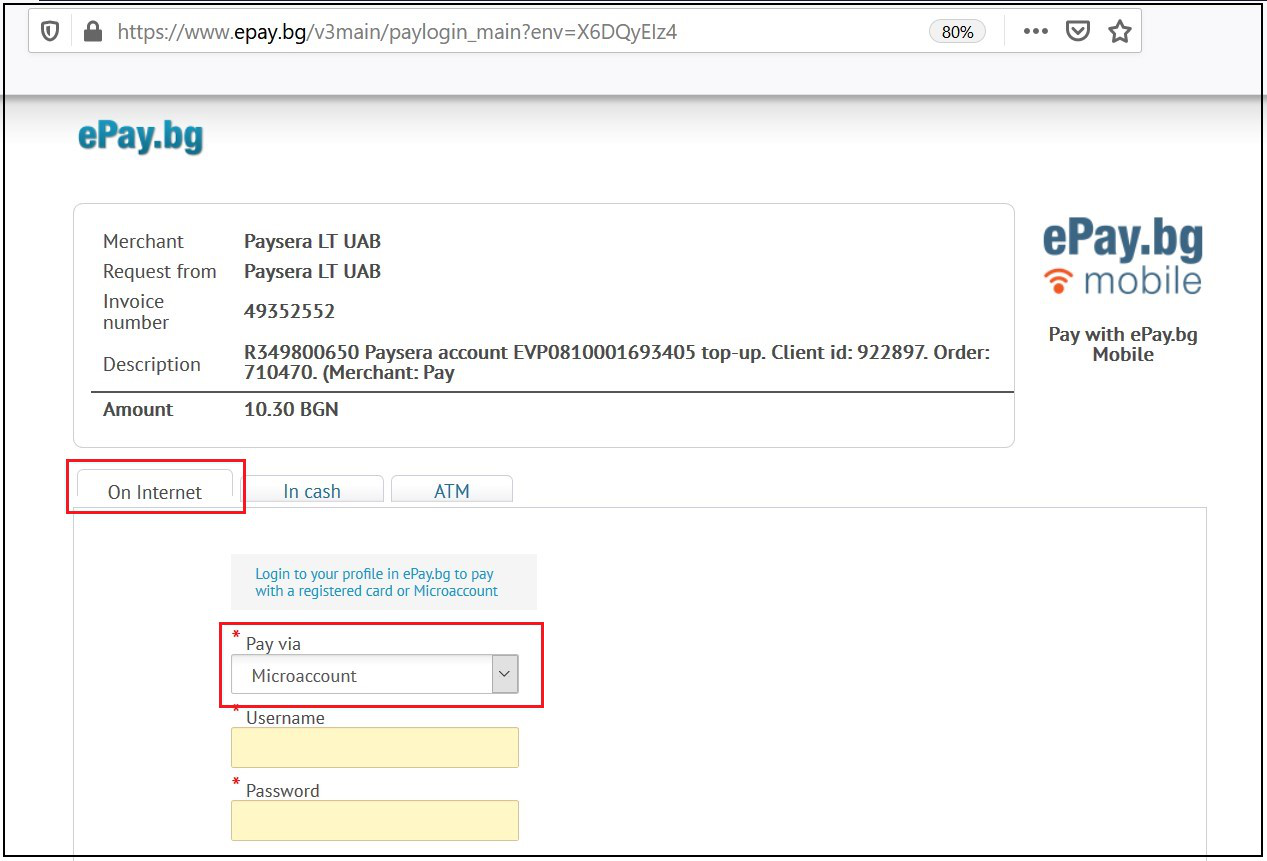1267x861 pixels.
Task: Select the amount 10.30 BGN
Action: [x=291, y=409]
